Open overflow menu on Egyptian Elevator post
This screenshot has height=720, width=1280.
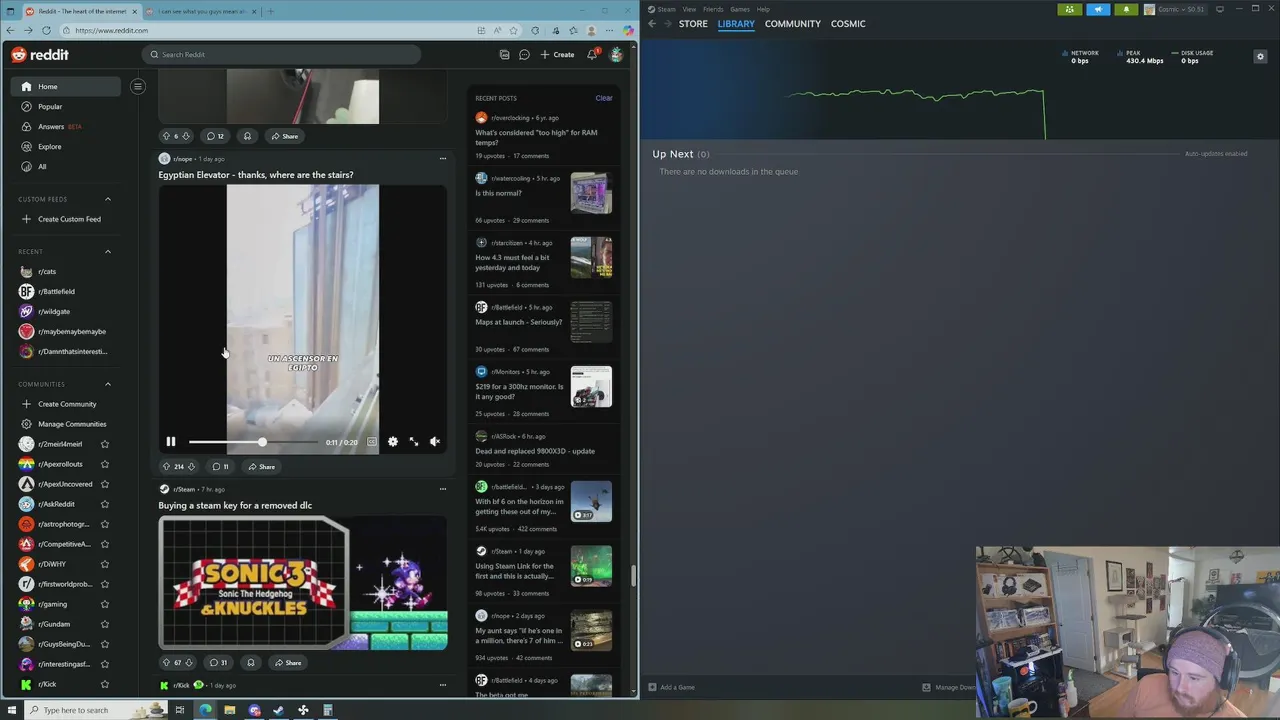pyautogui.click(x=443, y=158)
